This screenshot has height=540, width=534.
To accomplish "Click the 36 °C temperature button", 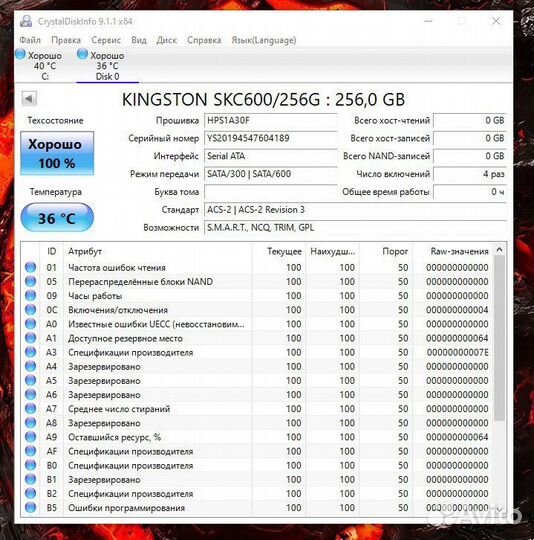I will [57, 218].
